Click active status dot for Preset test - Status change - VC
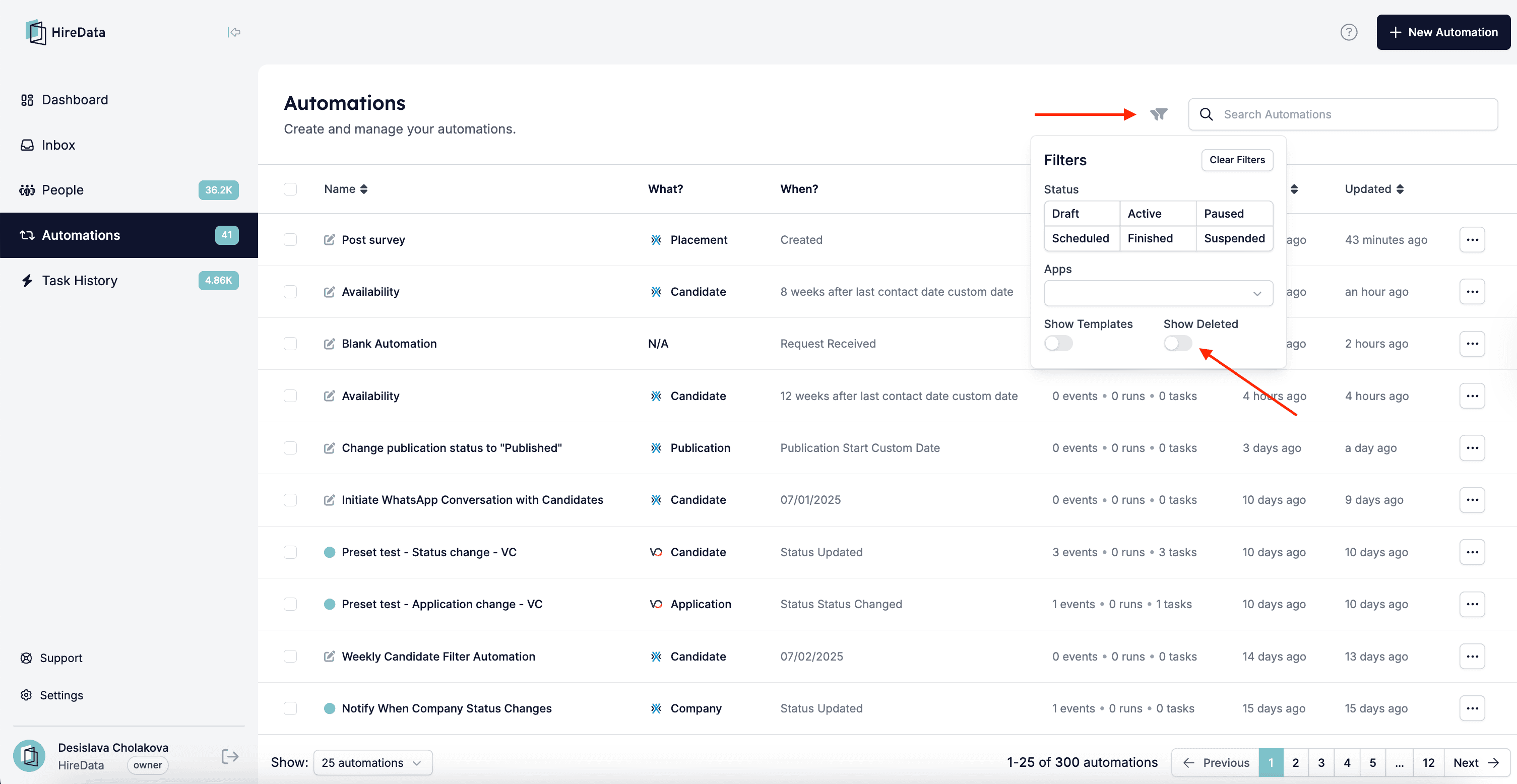 pyautogui.click(x=330, y=552)
